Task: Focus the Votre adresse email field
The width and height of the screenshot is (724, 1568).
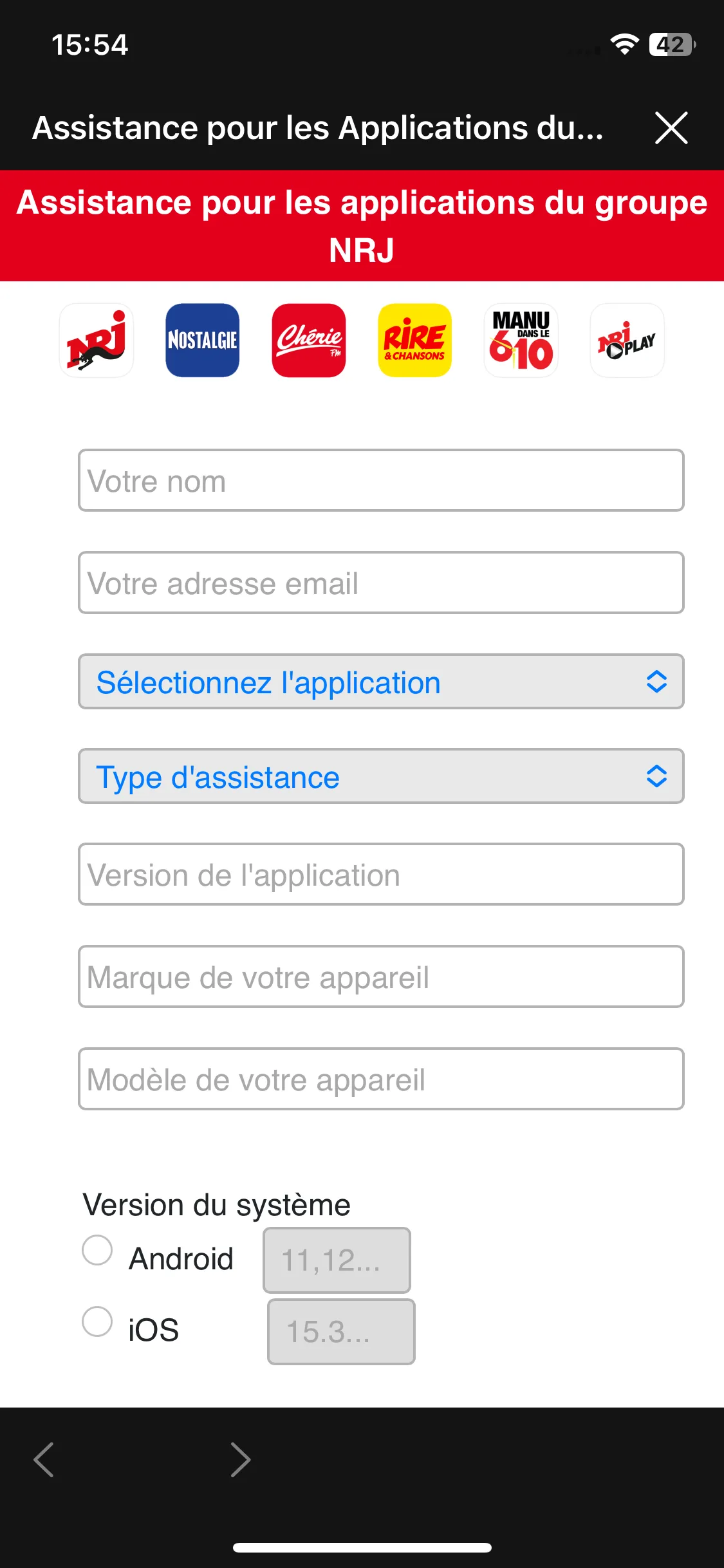Action: [x=381, y=583]
